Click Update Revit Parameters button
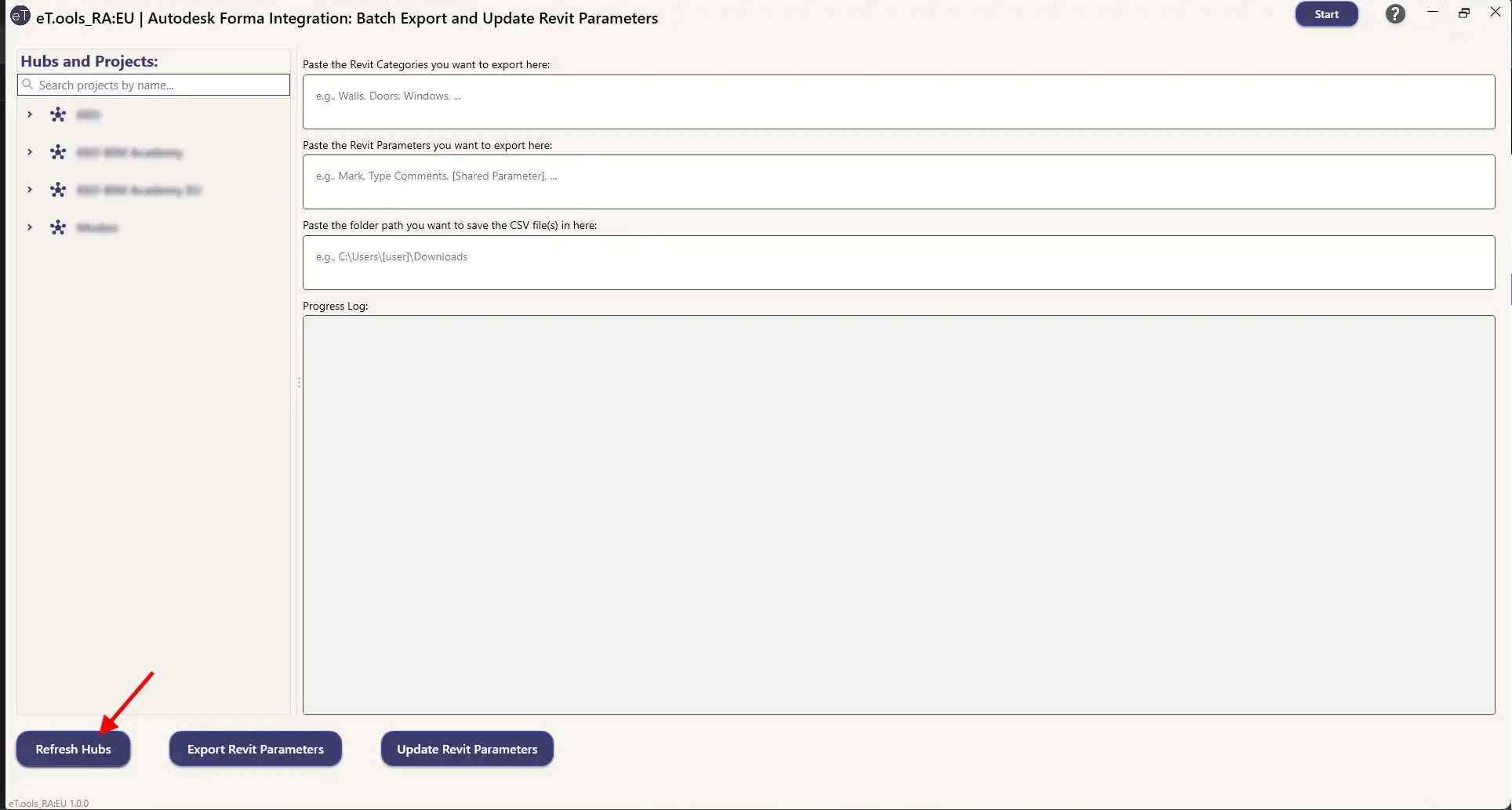Image resolution: width=1512 pixels, height=810 pixels. pos(467,749)
